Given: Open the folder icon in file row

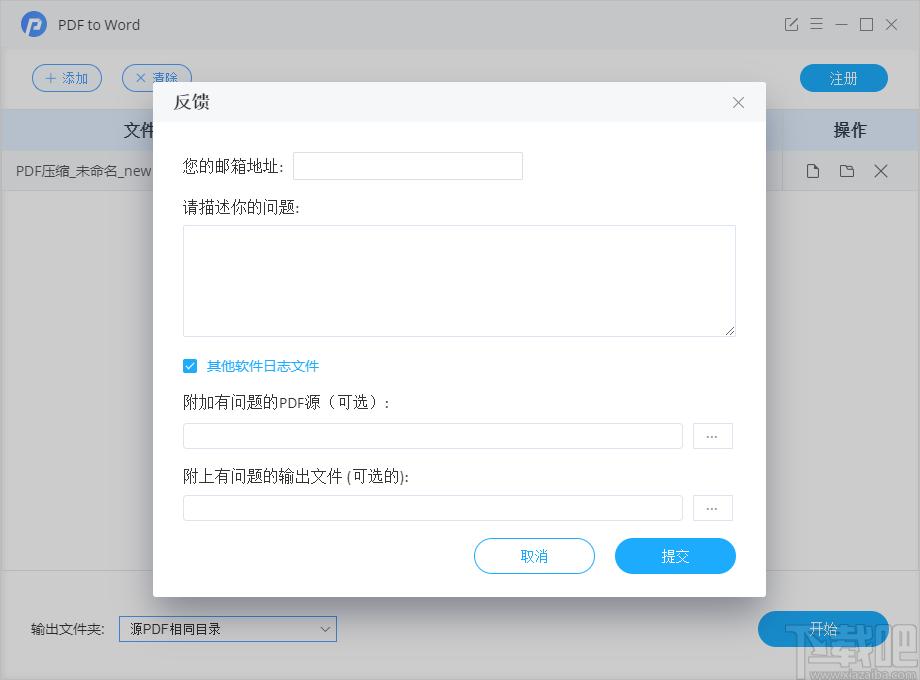Looking at the screenshot, I should pos(847,171).
